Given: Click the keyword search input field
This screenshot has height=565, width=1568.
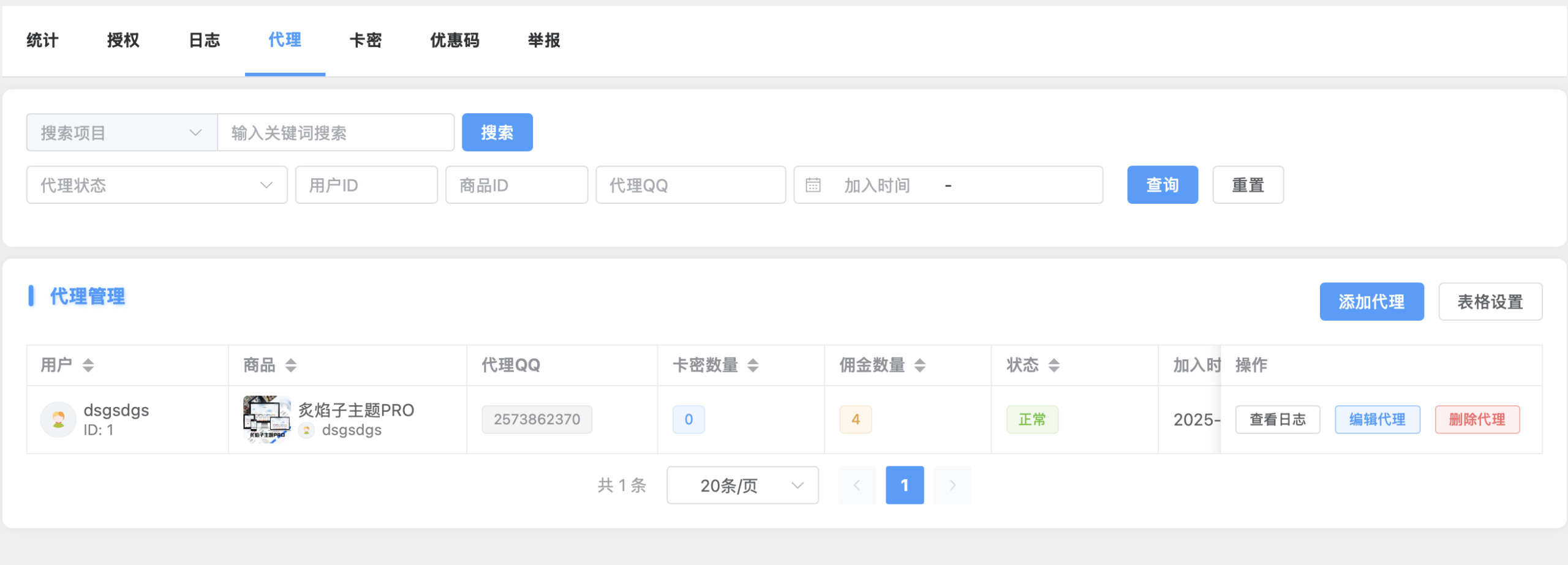Looking at the screenshot, I should point(336,132).
